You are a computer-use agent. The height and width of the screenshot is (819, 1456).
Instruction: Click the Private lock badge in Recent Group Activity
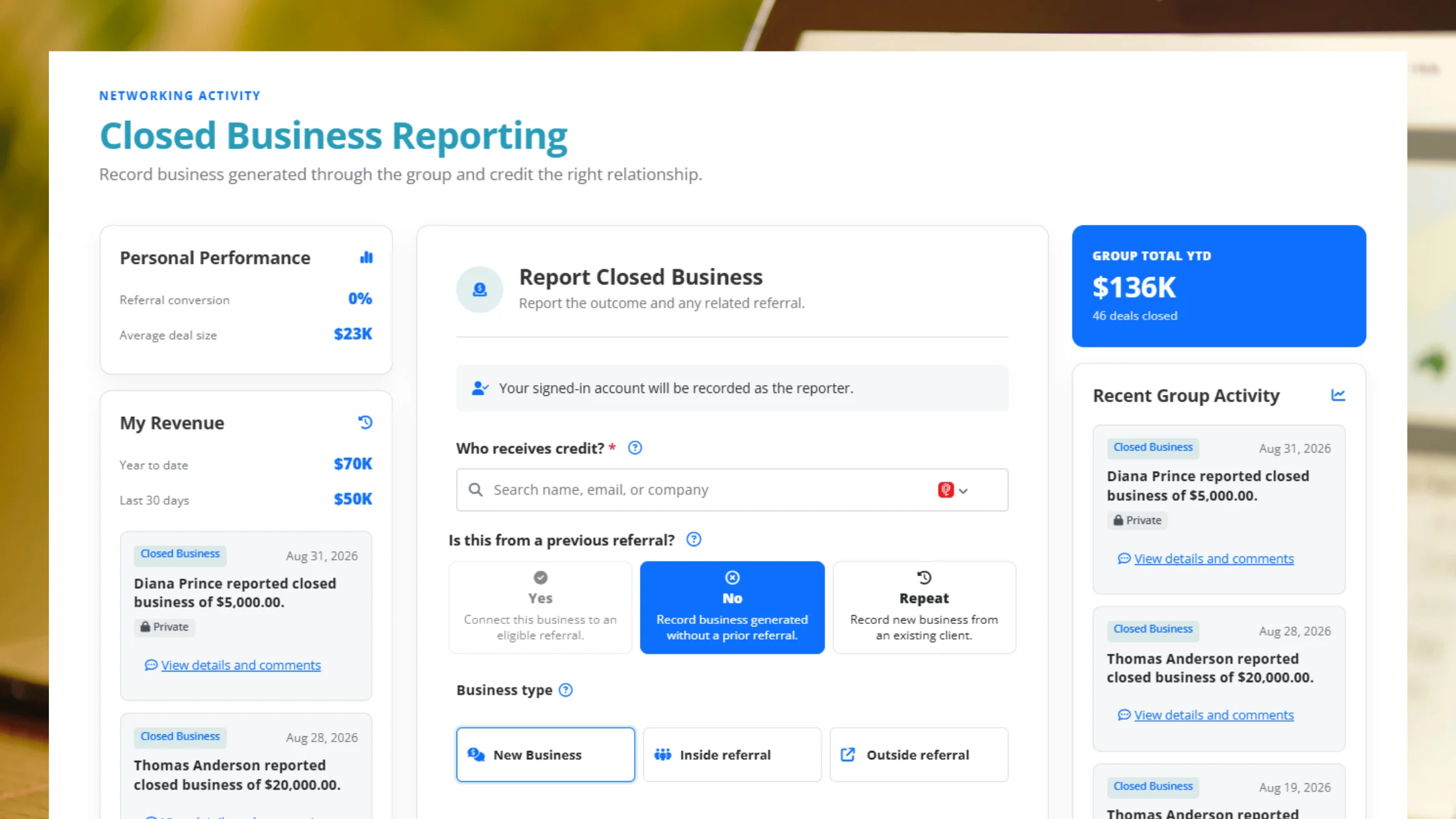1137,520
